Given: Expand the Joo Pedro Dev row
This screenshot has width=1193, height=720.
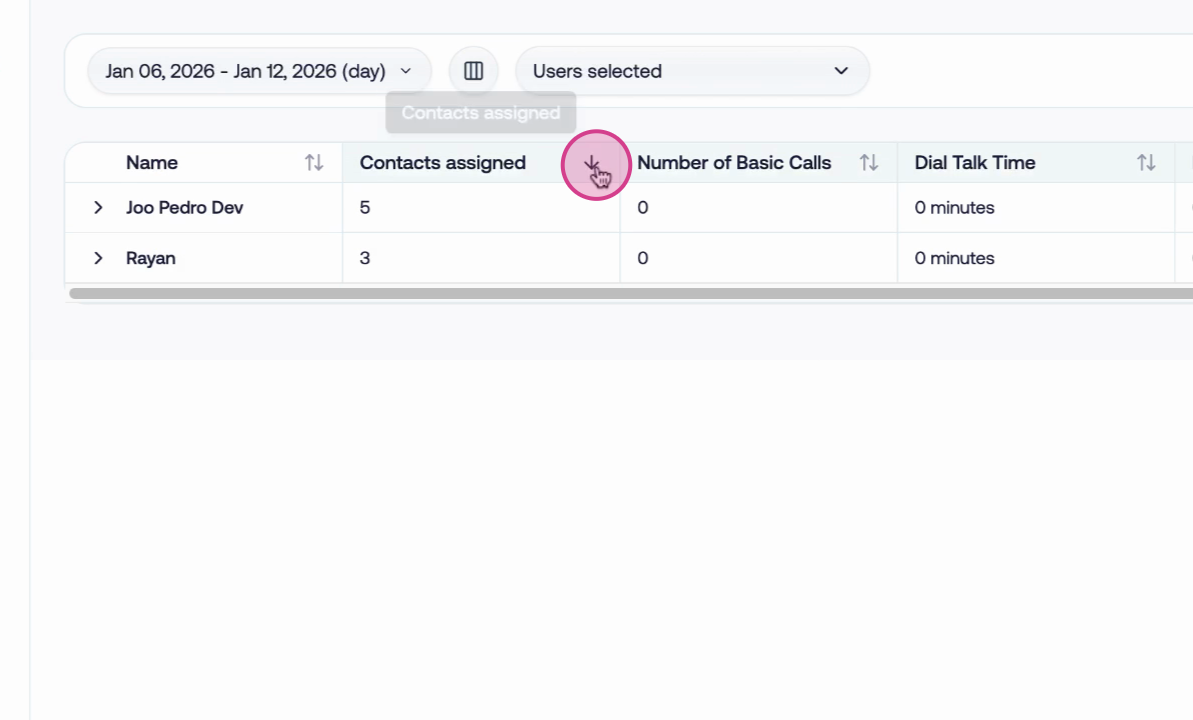Looking at the screenshot, I should point(98,207).
